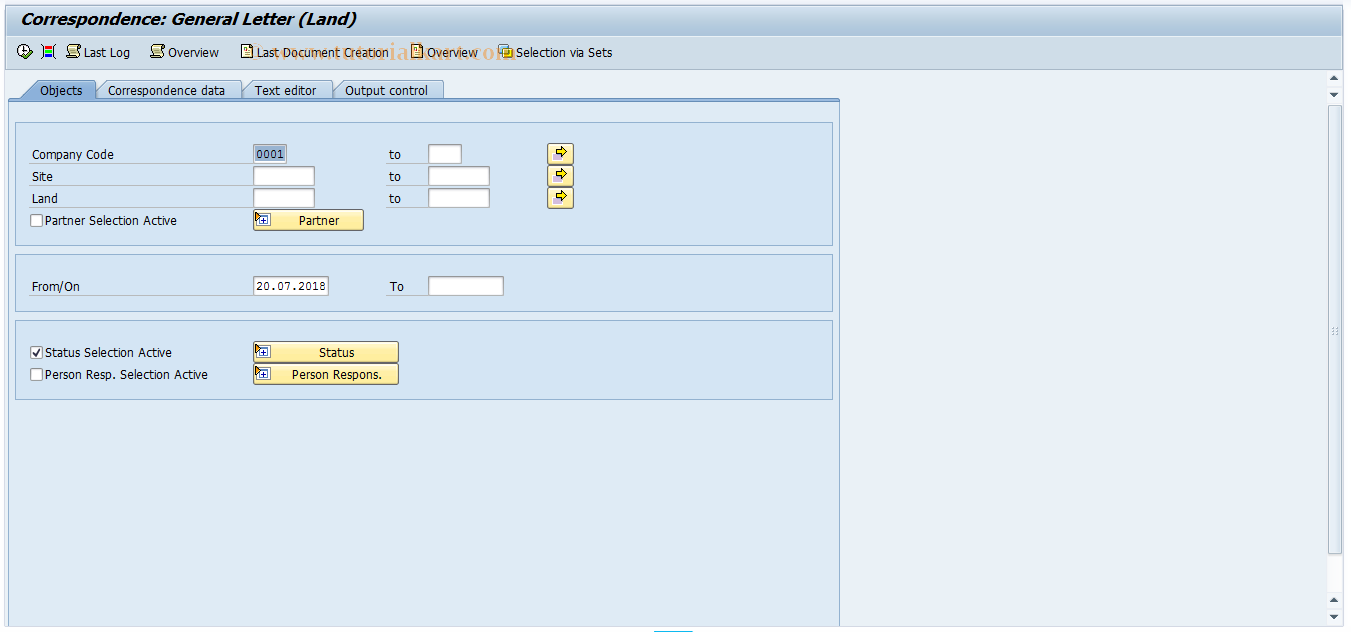Open the Overview button following Last Document Creation
Screen dimensions: 1351x632
click(x=444, y=52)
